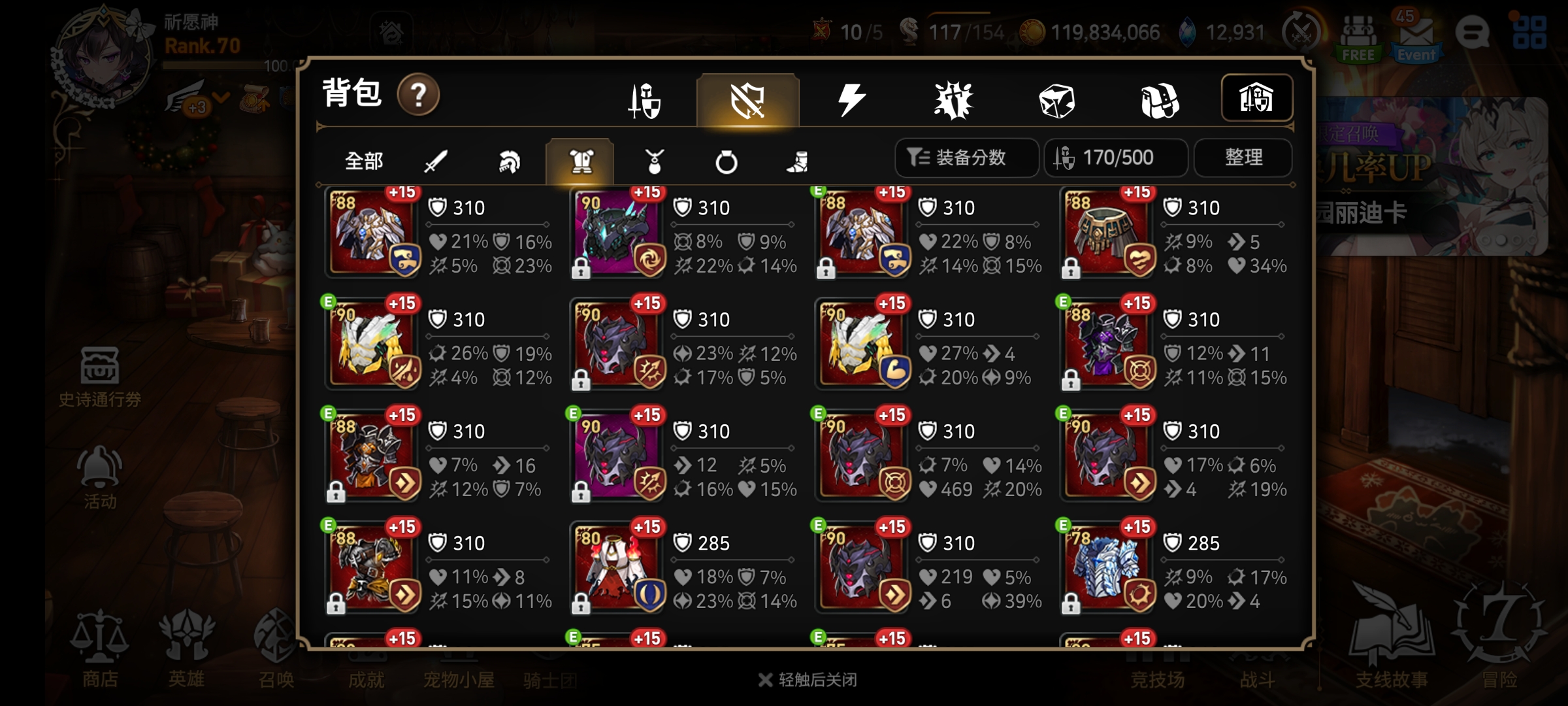This screenshot has width=1568, height=706.
Task: Open the lightning bolt inventory category
Action: point(851,100)
